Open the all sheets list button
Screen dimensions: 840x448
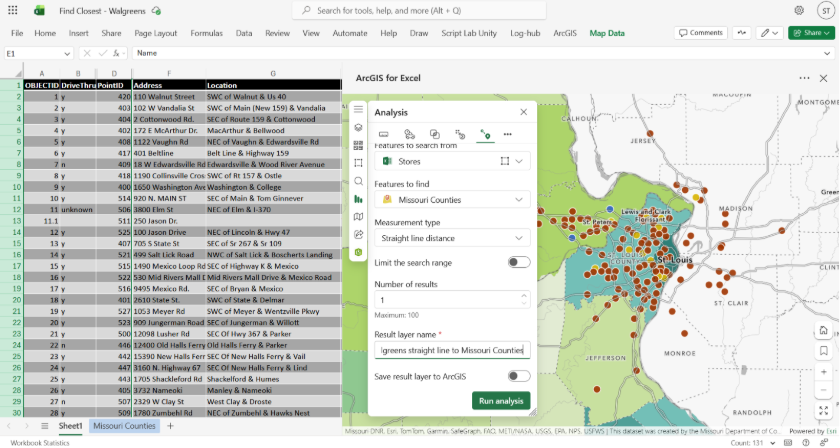(x=44, y=426)
